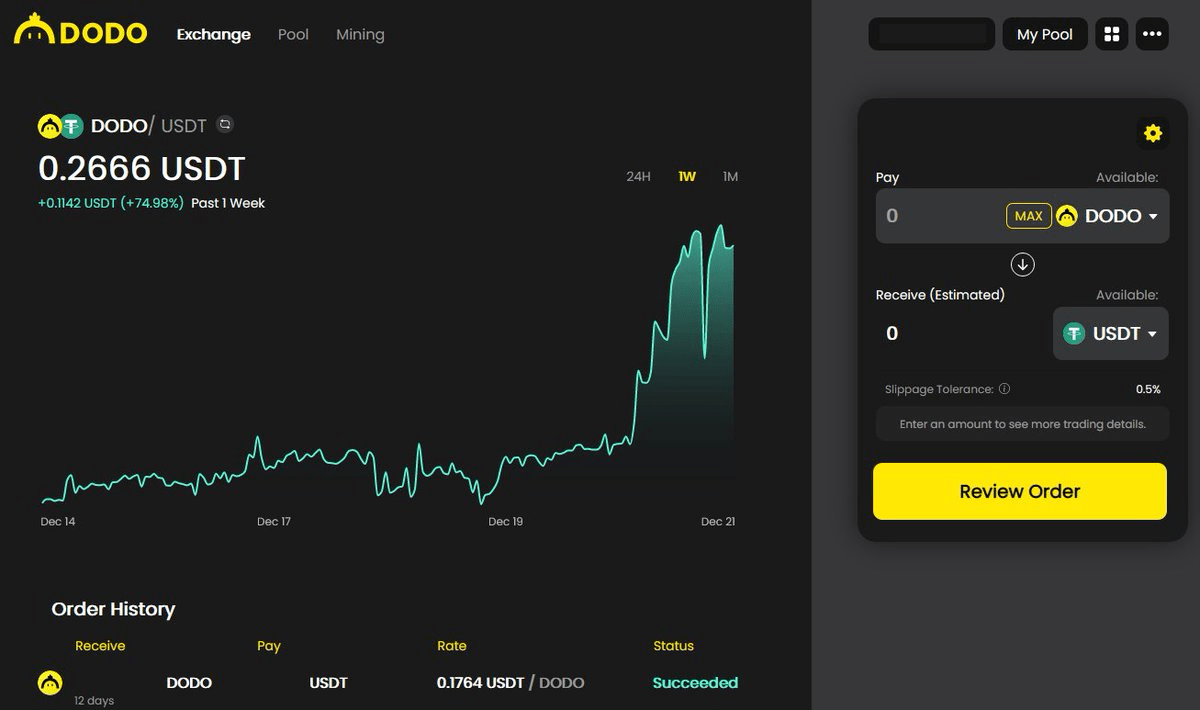Open the Mining tab
This screenshot has width=1200, height=710.
(360, 34)
